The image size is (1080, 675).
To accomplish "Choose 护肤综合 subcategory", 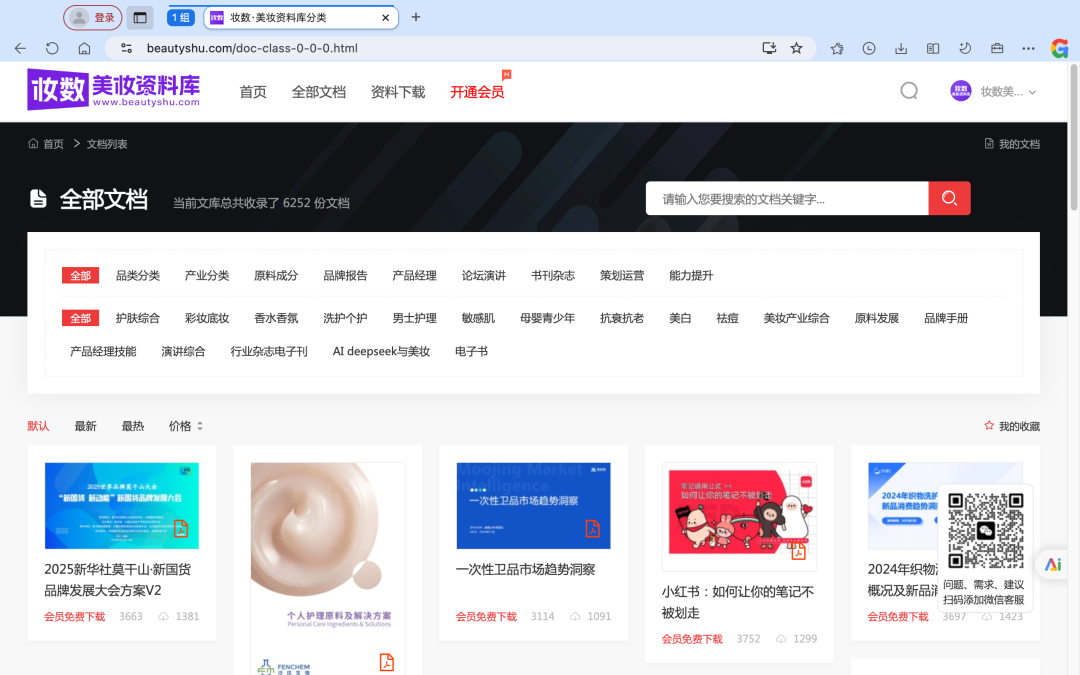I will 138,318.
